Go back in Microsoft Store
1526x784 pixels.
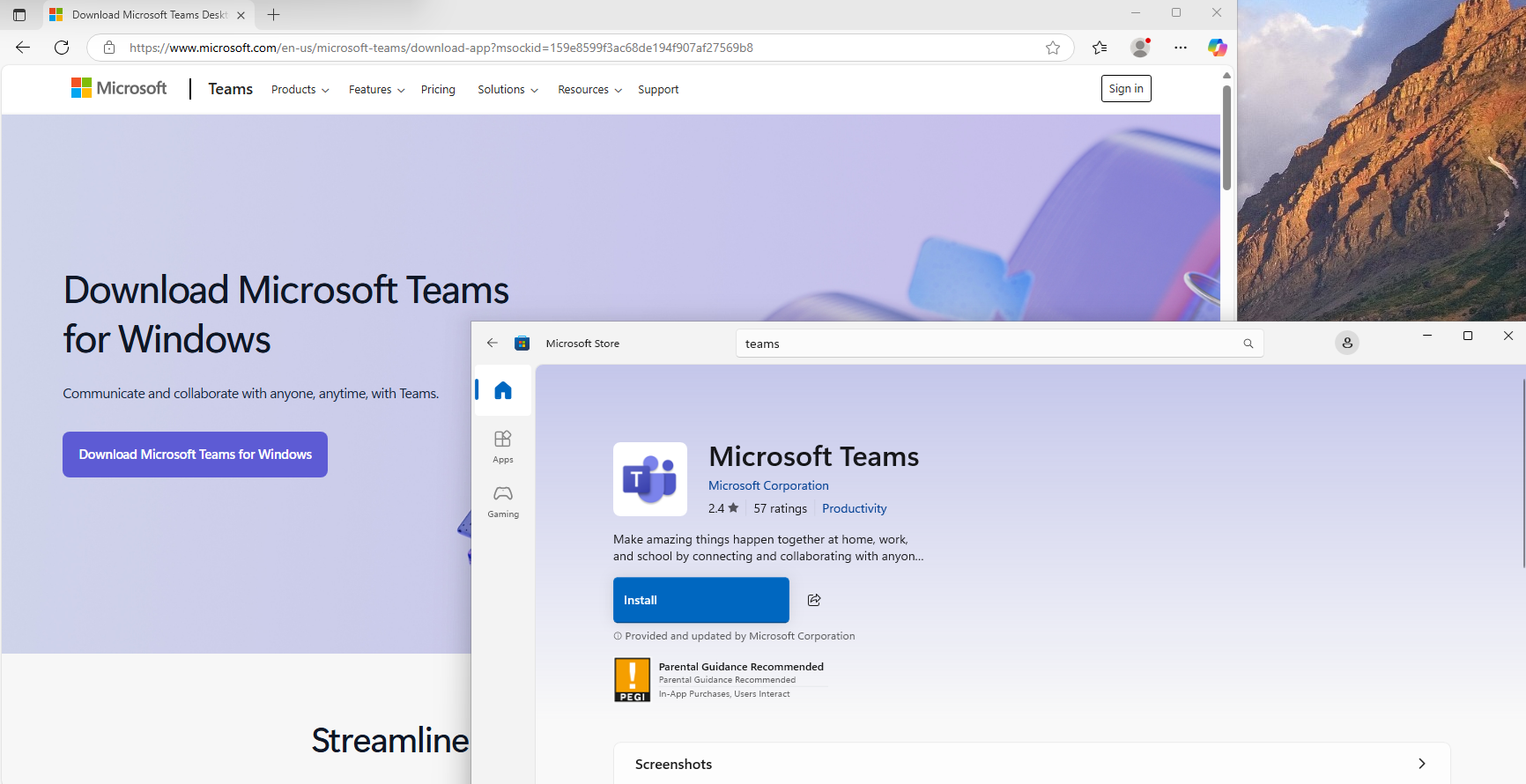(493, 344)
